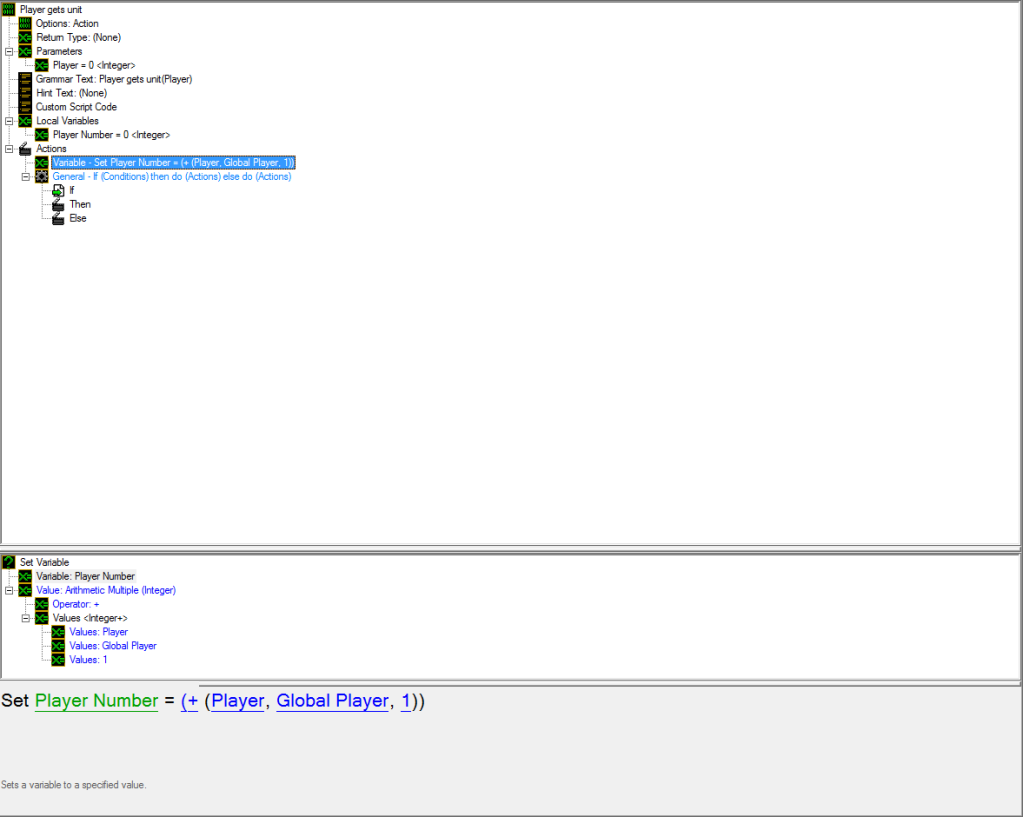The image size is (1023, 817).
Task: Select Value: Arithmetic Multiple (Integer) row
Action: (x=106, y=590)
